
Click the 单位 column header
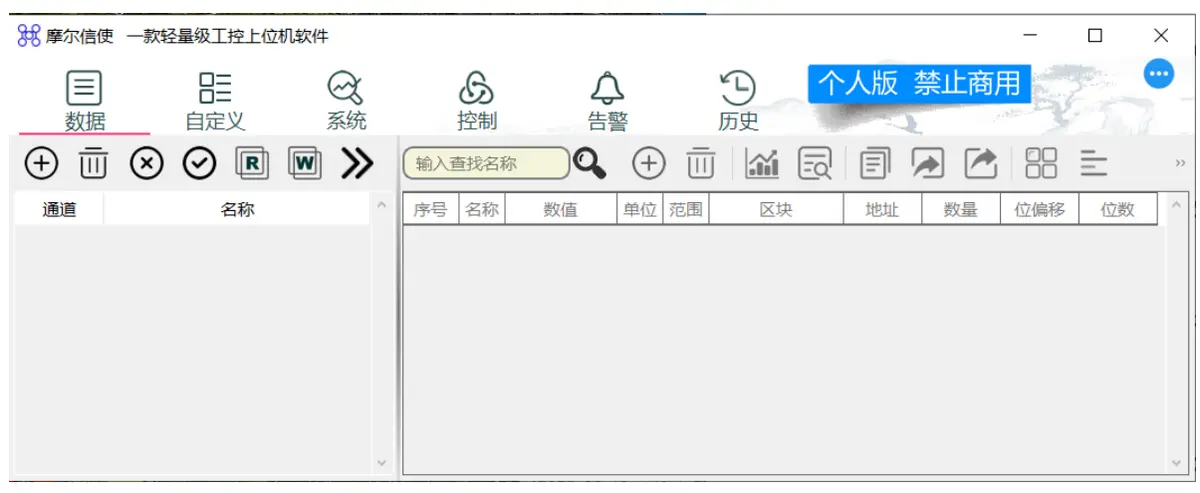(x=639, y=210)
